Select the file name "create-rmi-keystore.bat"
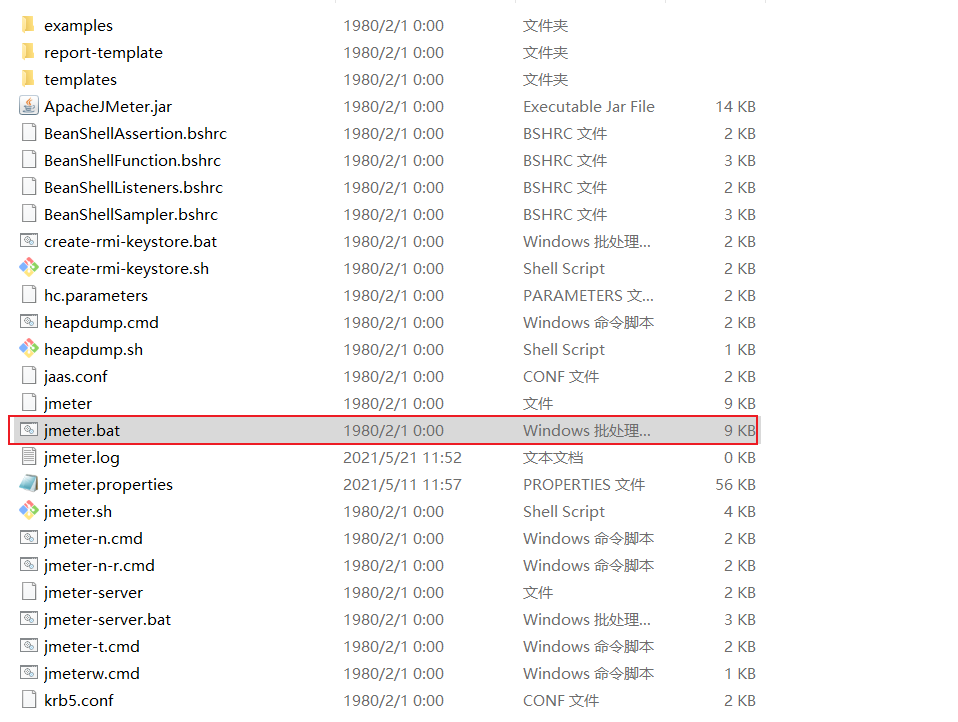 pyautogui.click(x=130, y=241)
